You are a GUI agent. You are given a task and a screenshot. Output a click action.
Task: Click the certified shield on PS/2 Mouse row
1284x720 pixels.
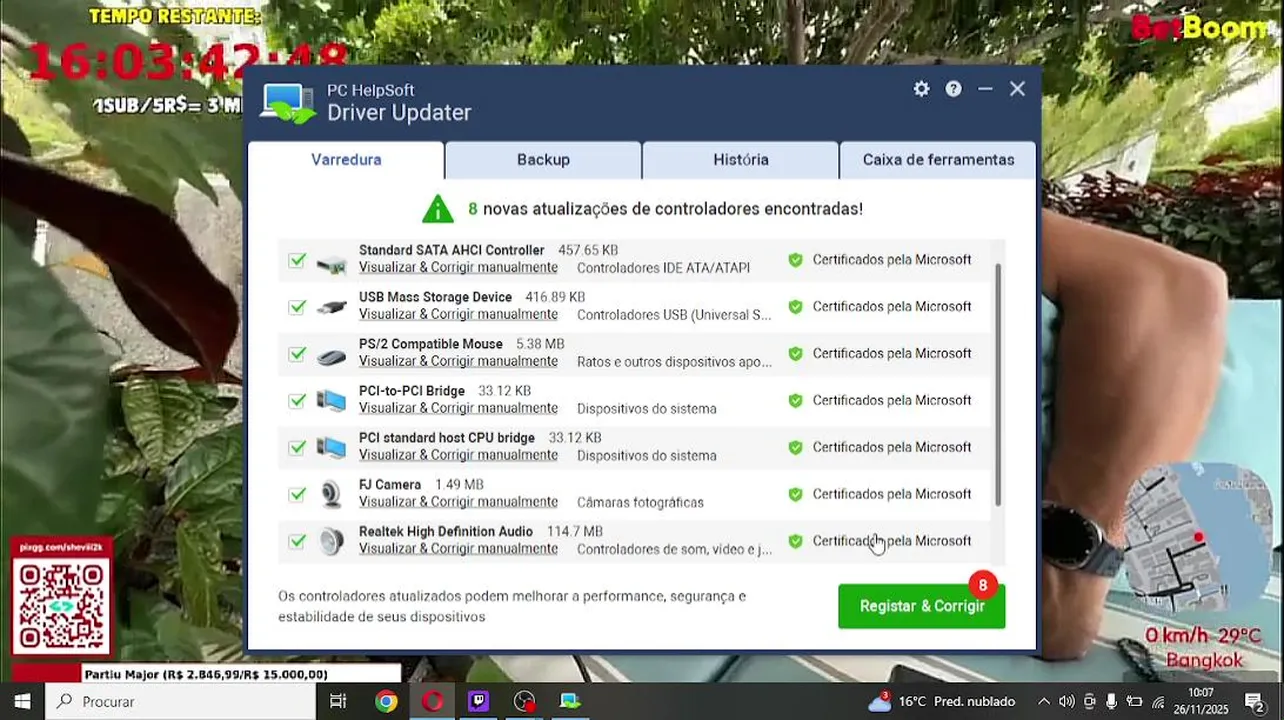pyautogui.click(x=795, y=354)
